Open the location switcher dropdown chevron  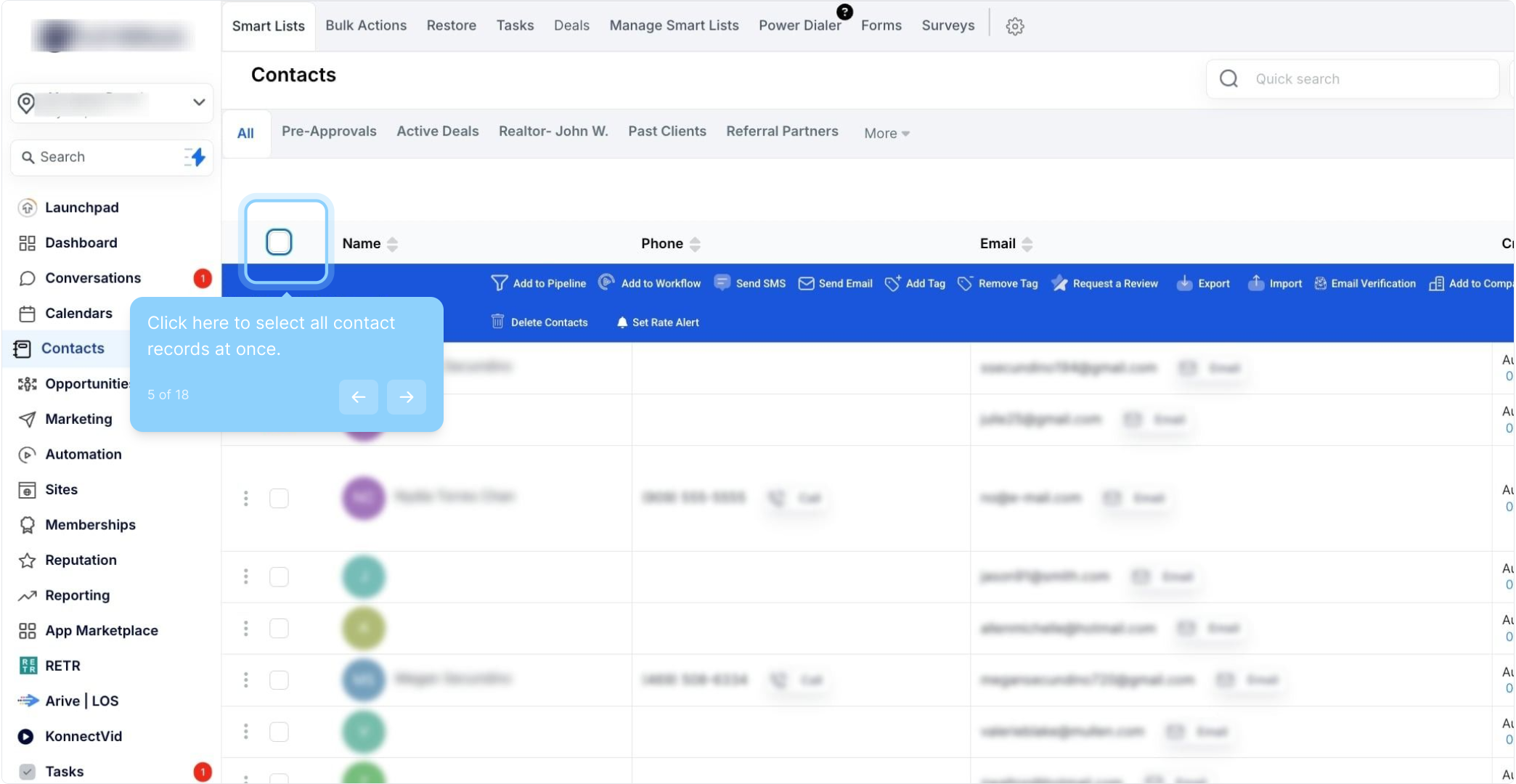pos(198,102)
